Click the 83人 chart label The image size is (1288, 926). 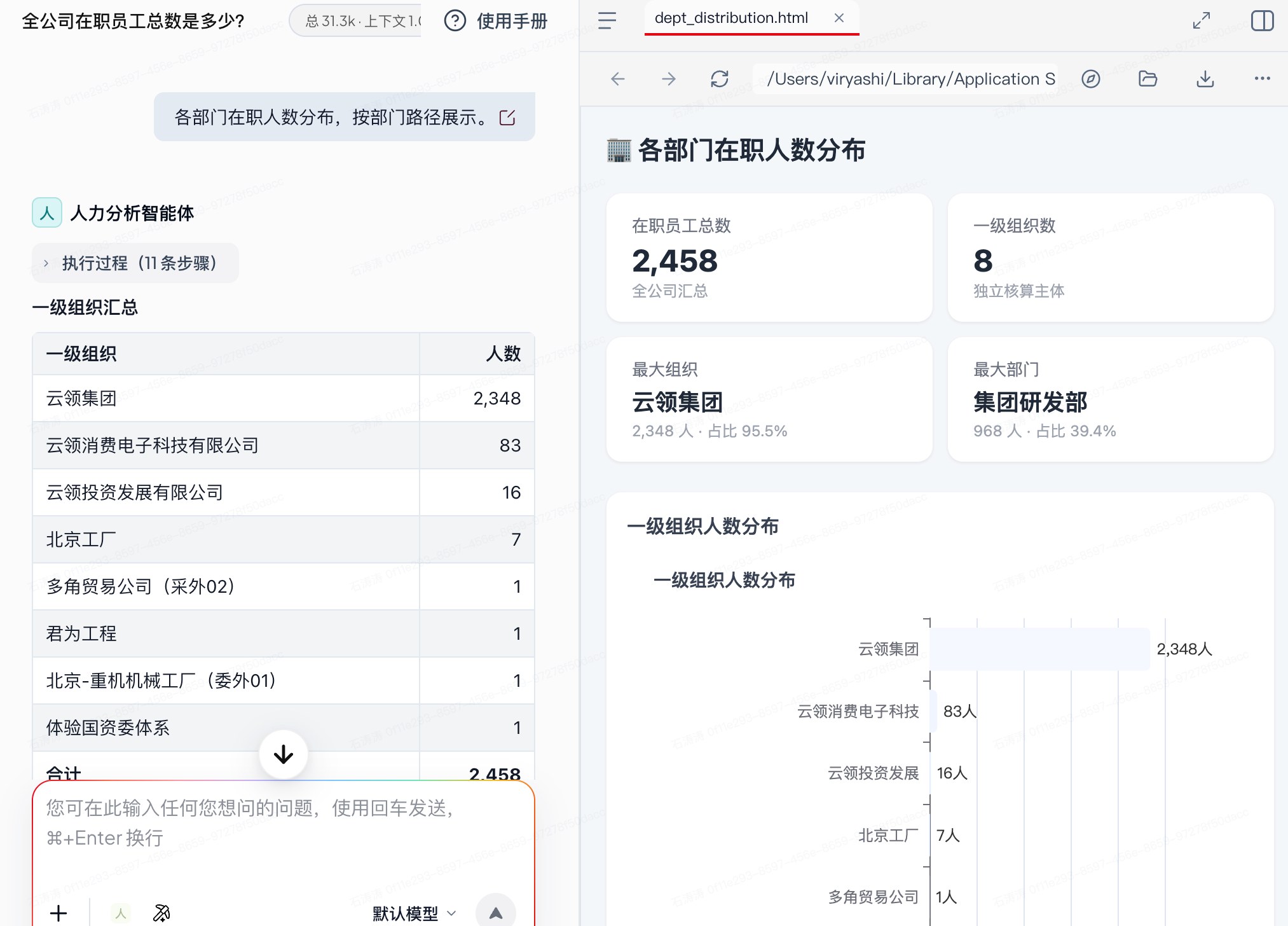tap(959, 711)
